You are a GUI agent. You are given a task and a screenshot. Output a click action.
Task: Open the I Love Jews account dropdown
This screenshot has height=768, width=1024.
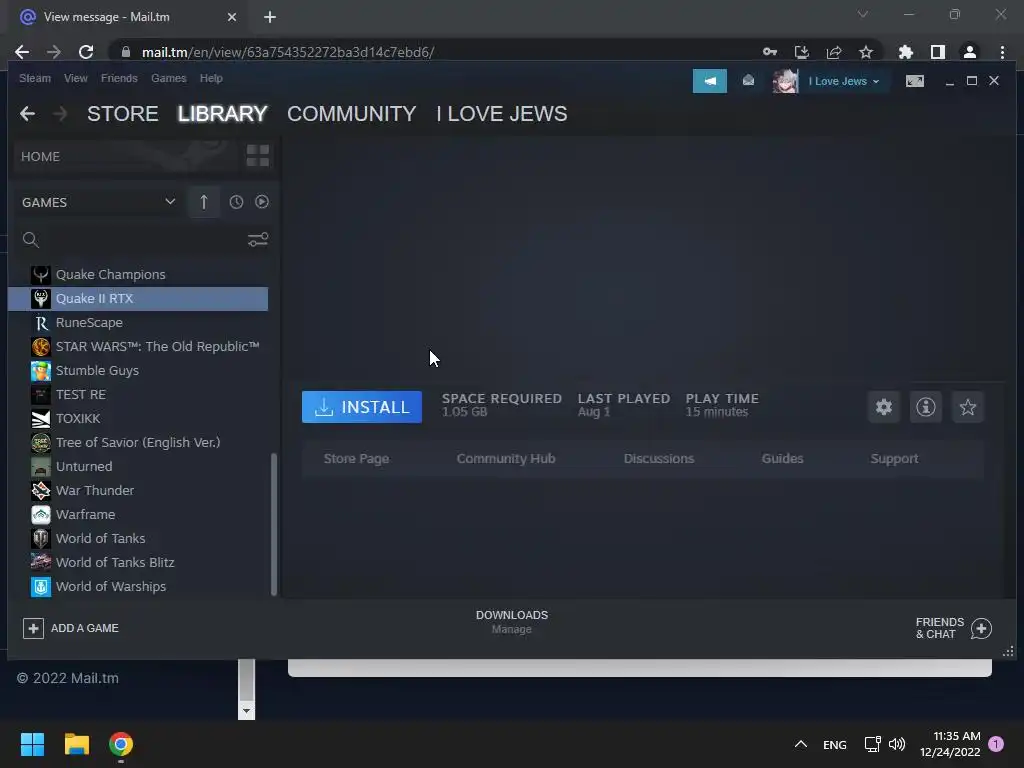click(x=844, y=81)
